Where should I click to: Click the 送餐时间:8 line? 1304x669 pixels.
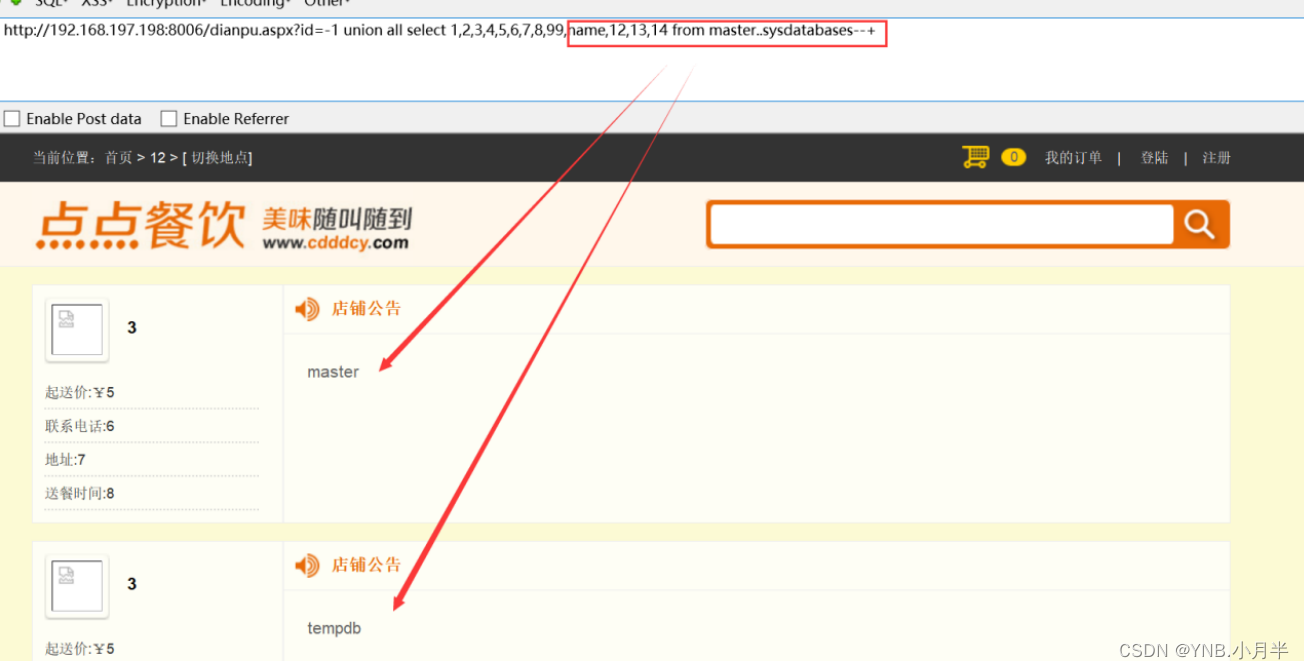(80, 493)
